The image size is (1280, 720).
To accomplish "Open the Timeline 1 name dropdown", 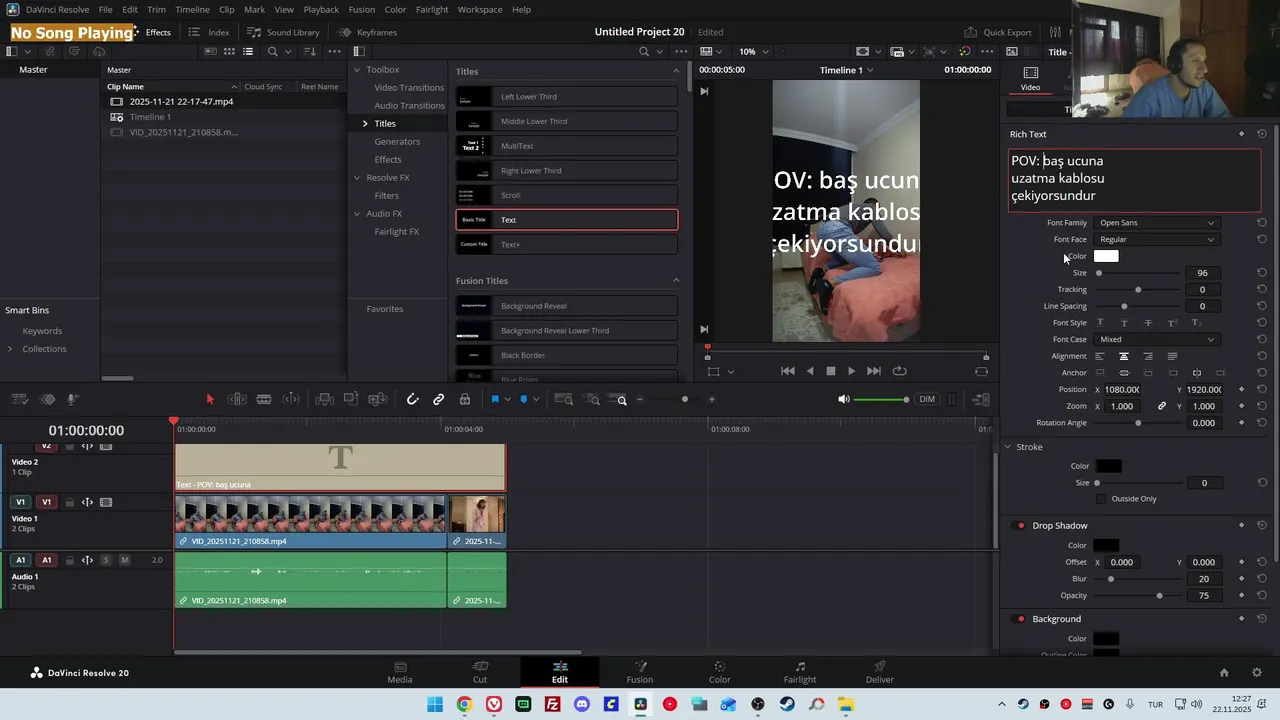I will click(847, 70).
